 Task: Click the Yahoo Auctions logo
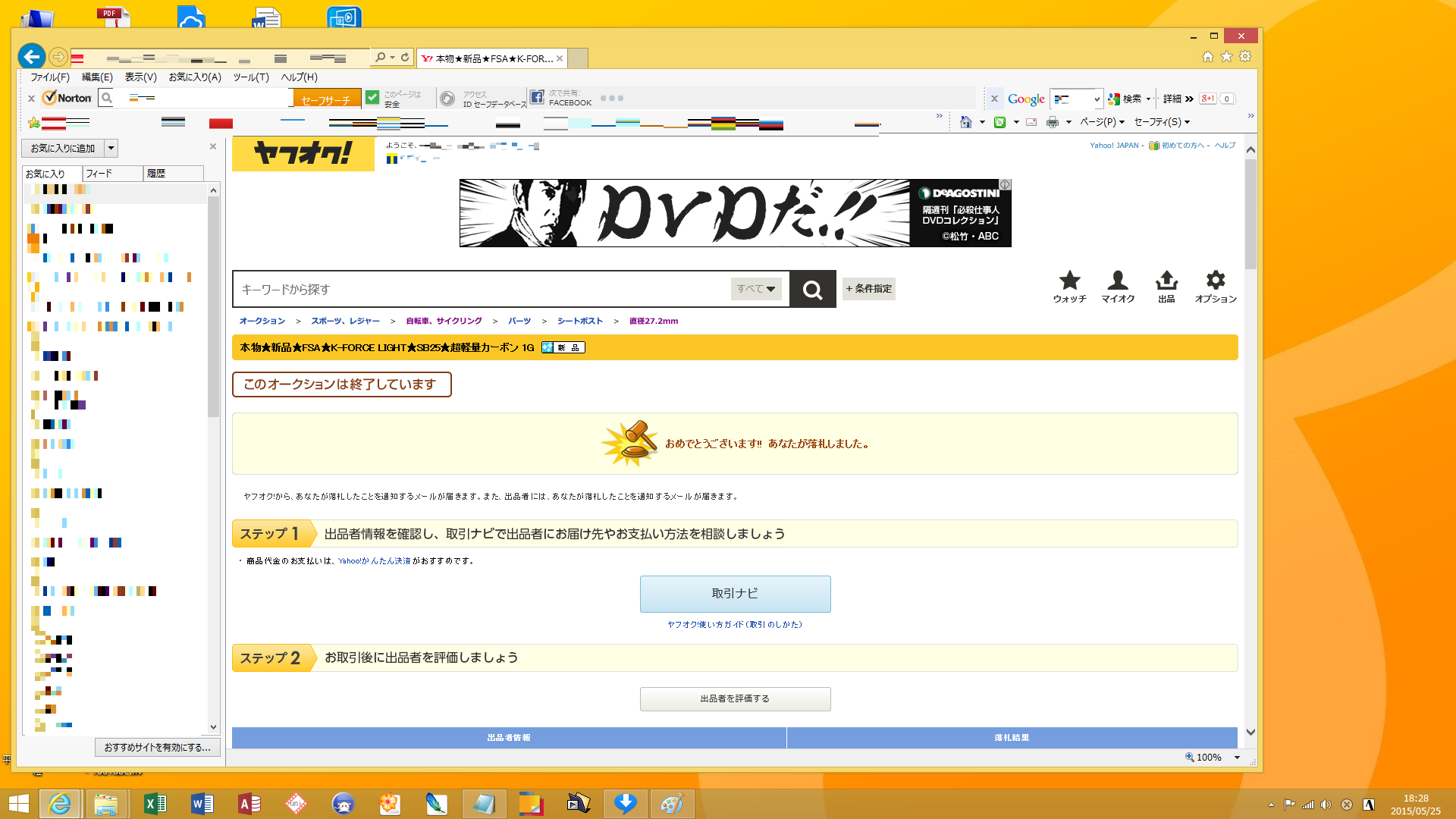303,154
